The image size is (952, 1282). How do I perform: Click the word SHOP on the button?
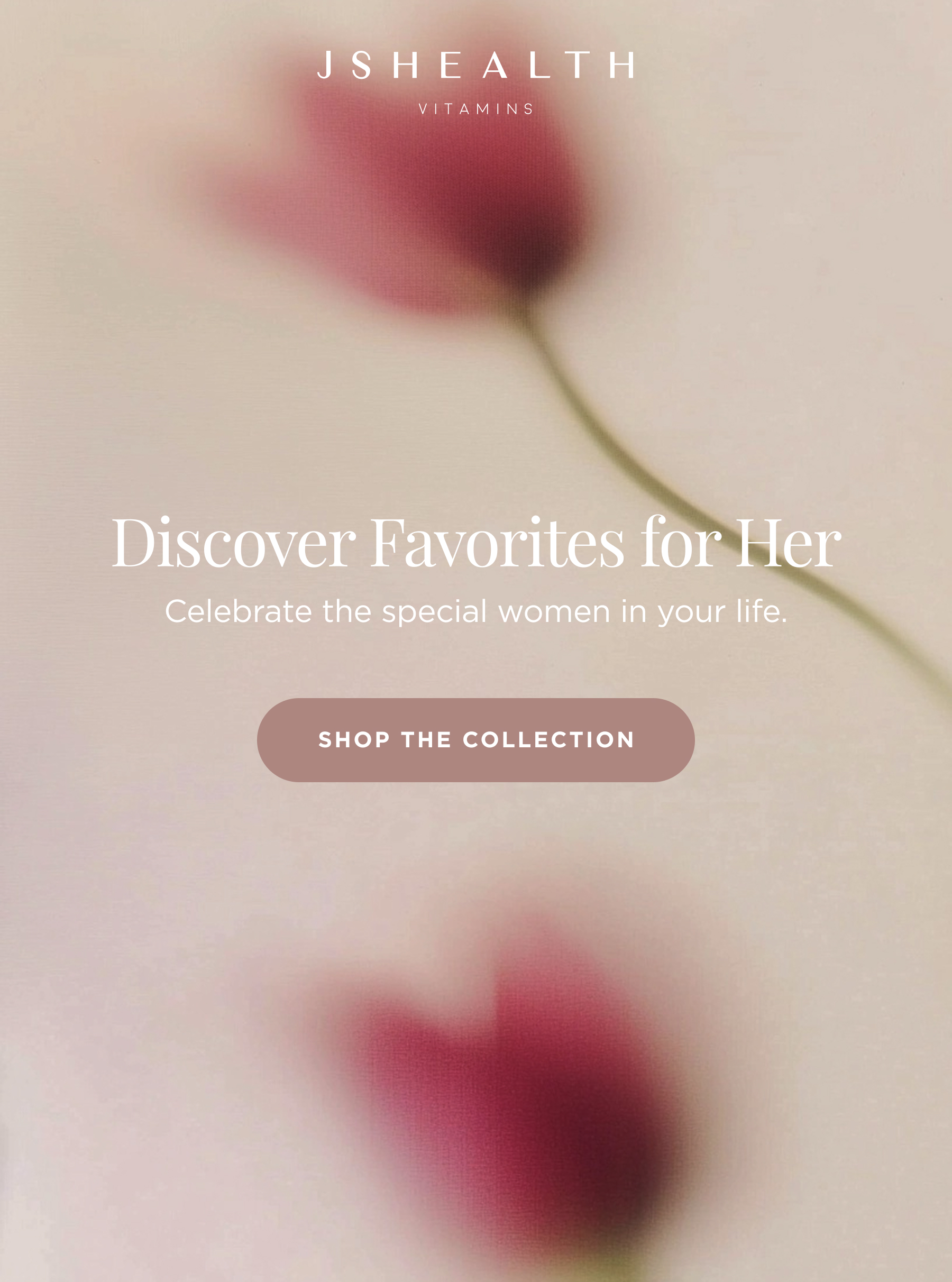point(354,740)
